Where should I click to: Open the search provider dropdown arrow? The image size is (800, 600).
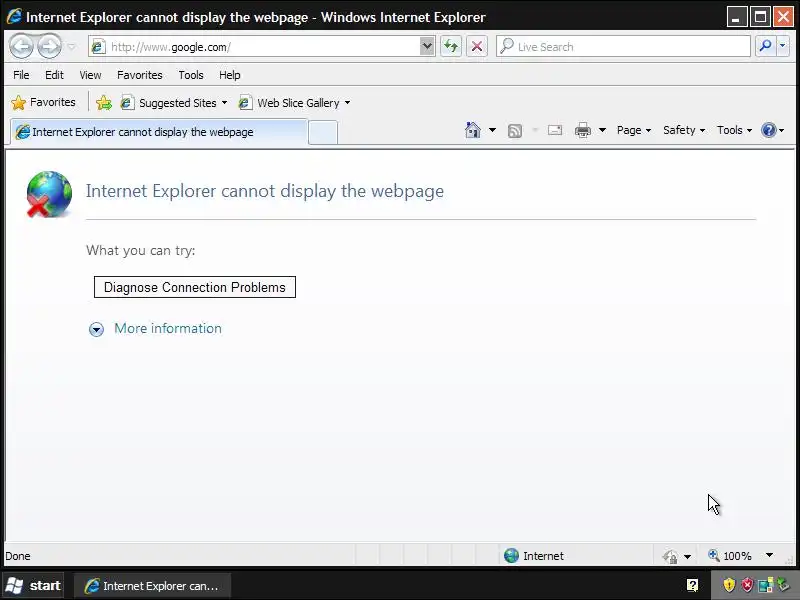[x=783, y=46]
